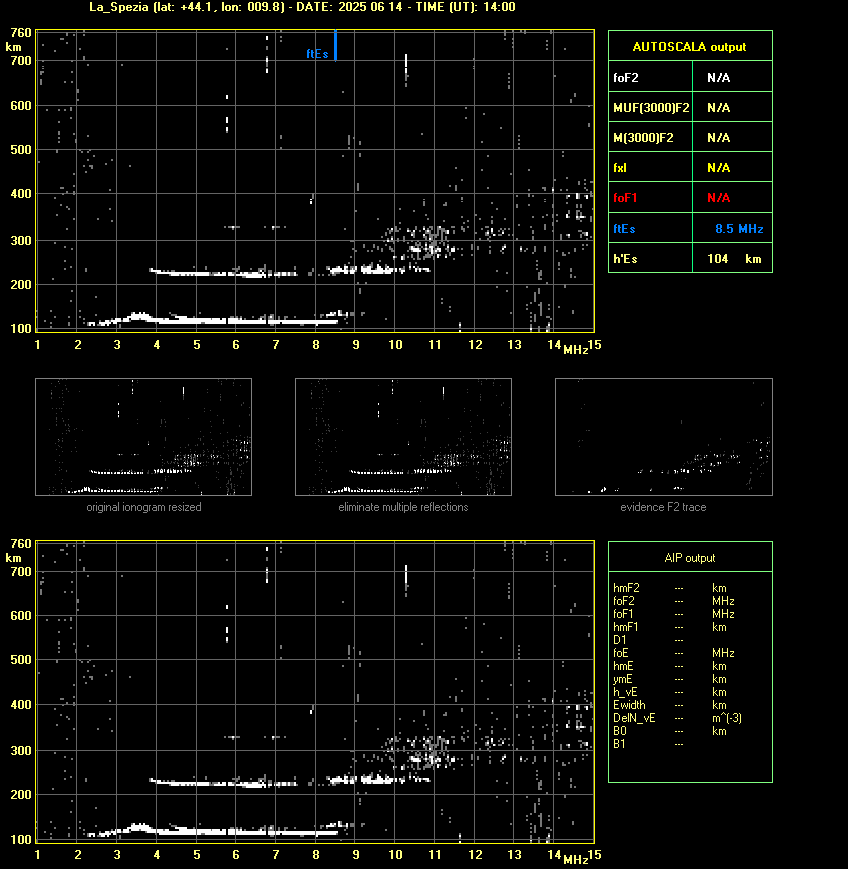Click the 'AIP output' header
This screenshot has width=848, height=869.
(x=689, y=558)
